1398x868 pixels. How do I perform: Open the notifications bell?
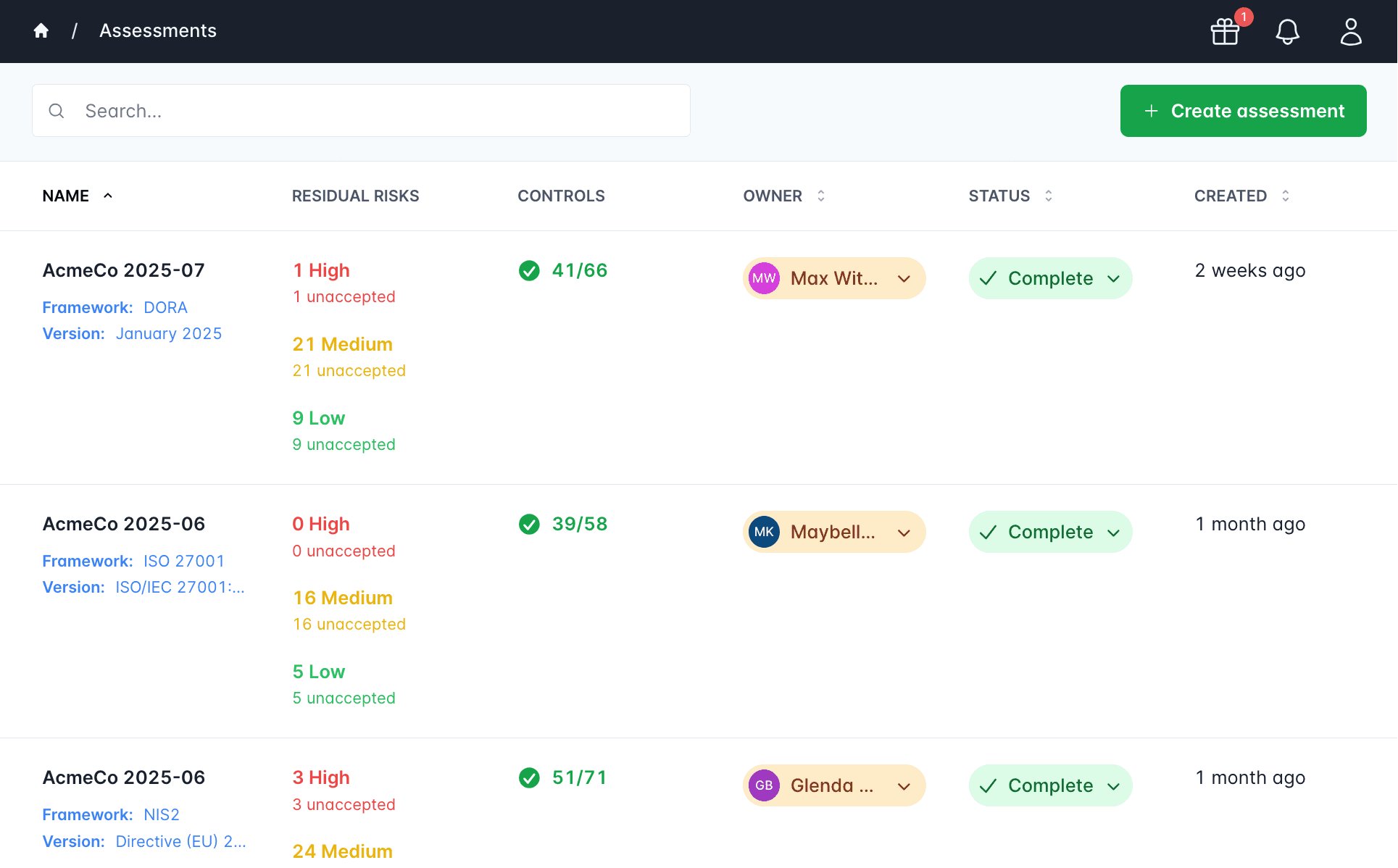[x=1287, y=31]
